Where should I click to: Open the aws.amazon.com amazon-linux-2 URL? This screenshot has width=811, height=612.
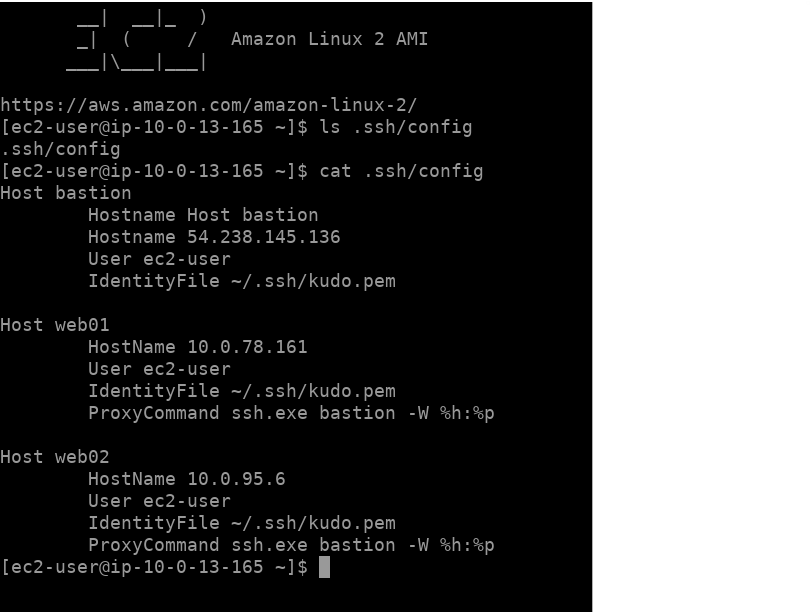(x=208, y=105)
